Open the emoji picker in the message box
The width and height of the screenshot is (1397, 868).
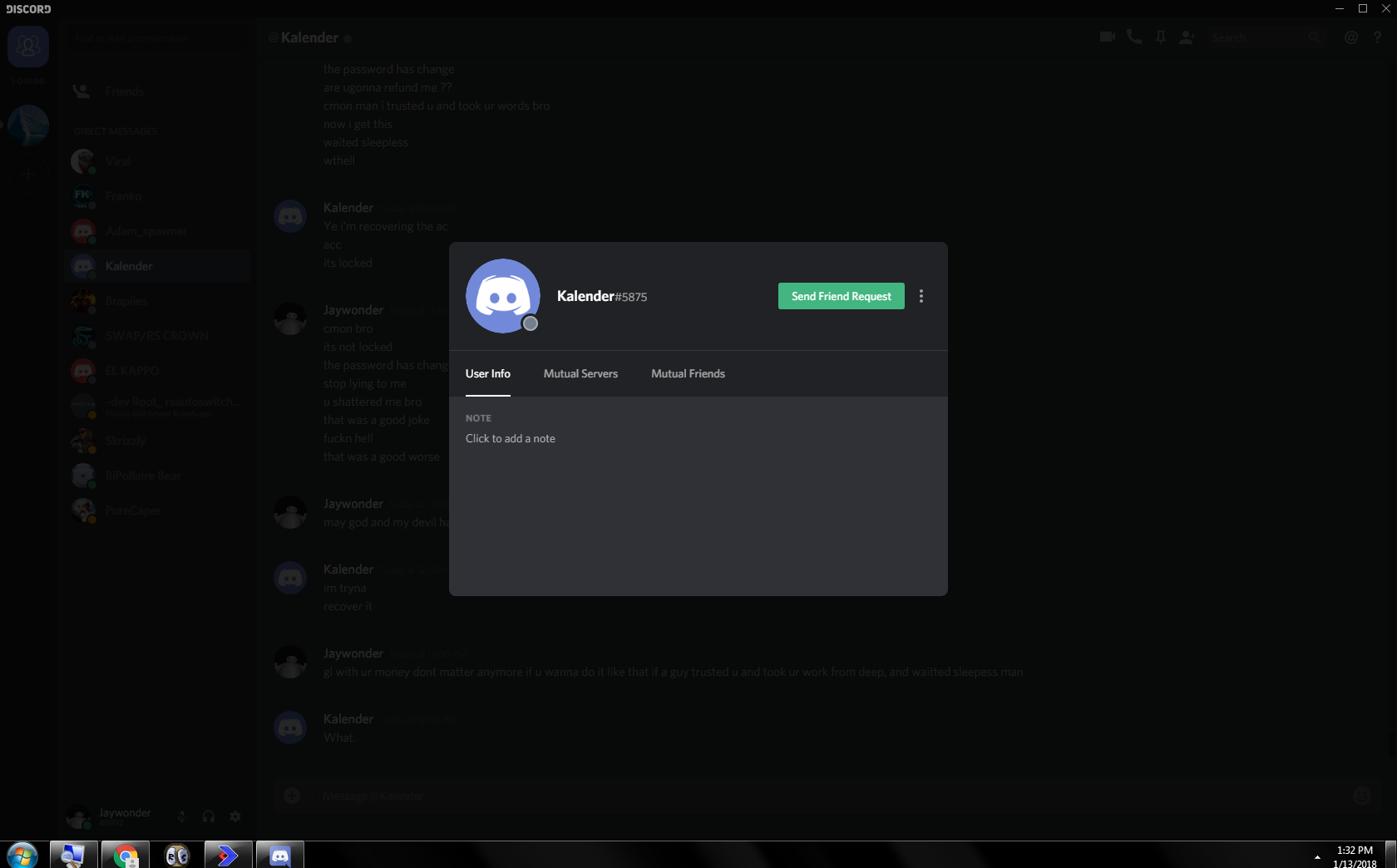[x=1362, y=796]
